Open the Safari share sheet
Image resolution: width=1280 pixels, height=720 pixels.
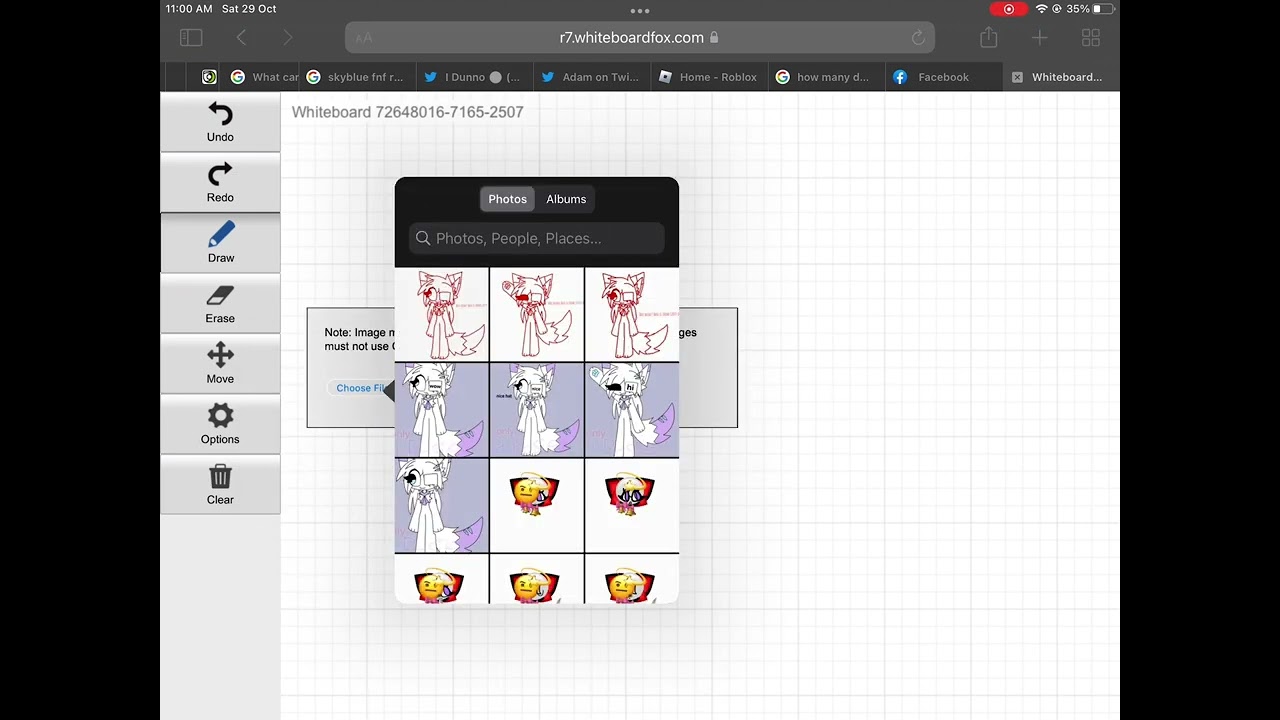click(989, 37)
